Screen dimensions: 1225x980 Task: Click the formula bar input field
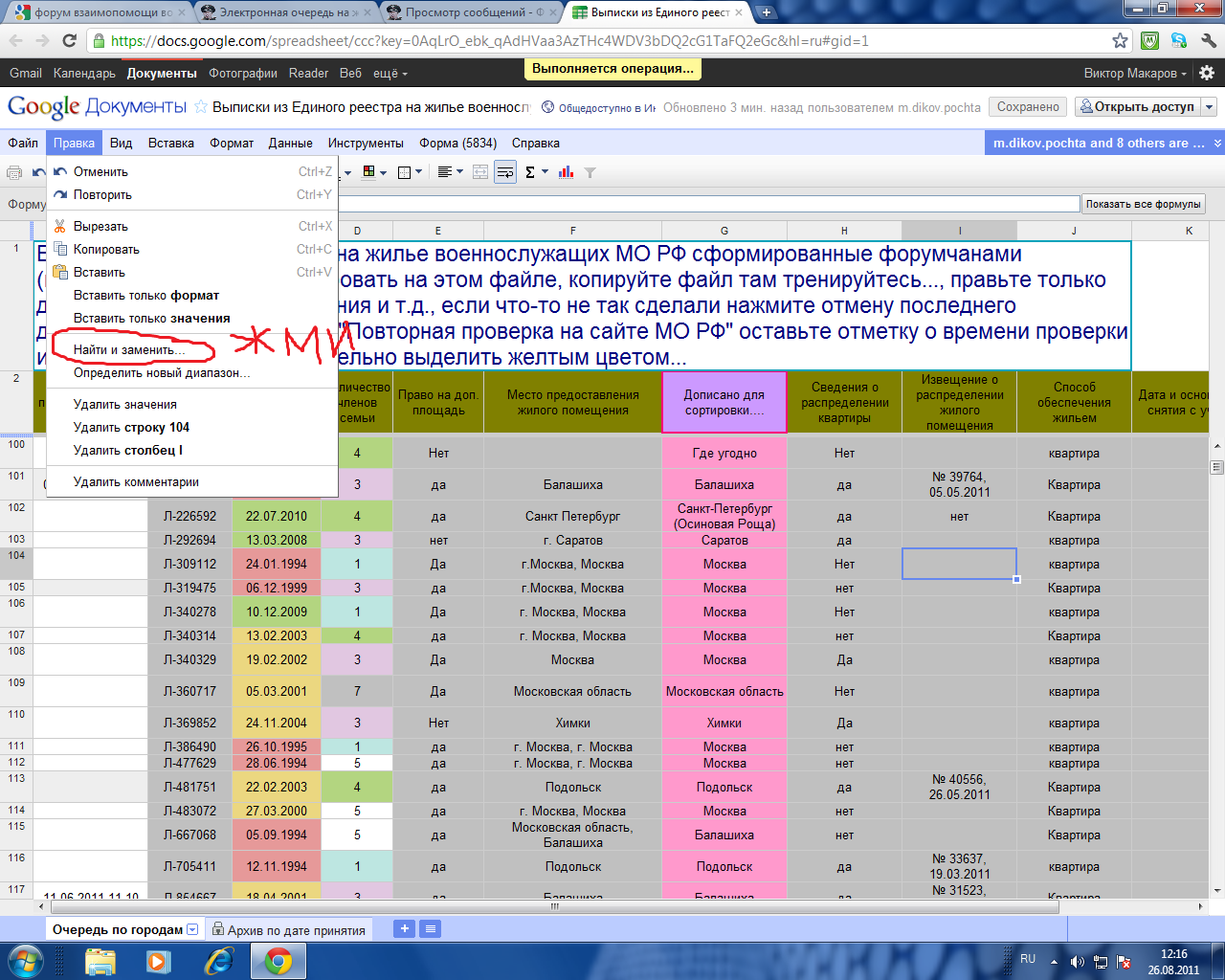click(x=708, y=204)
